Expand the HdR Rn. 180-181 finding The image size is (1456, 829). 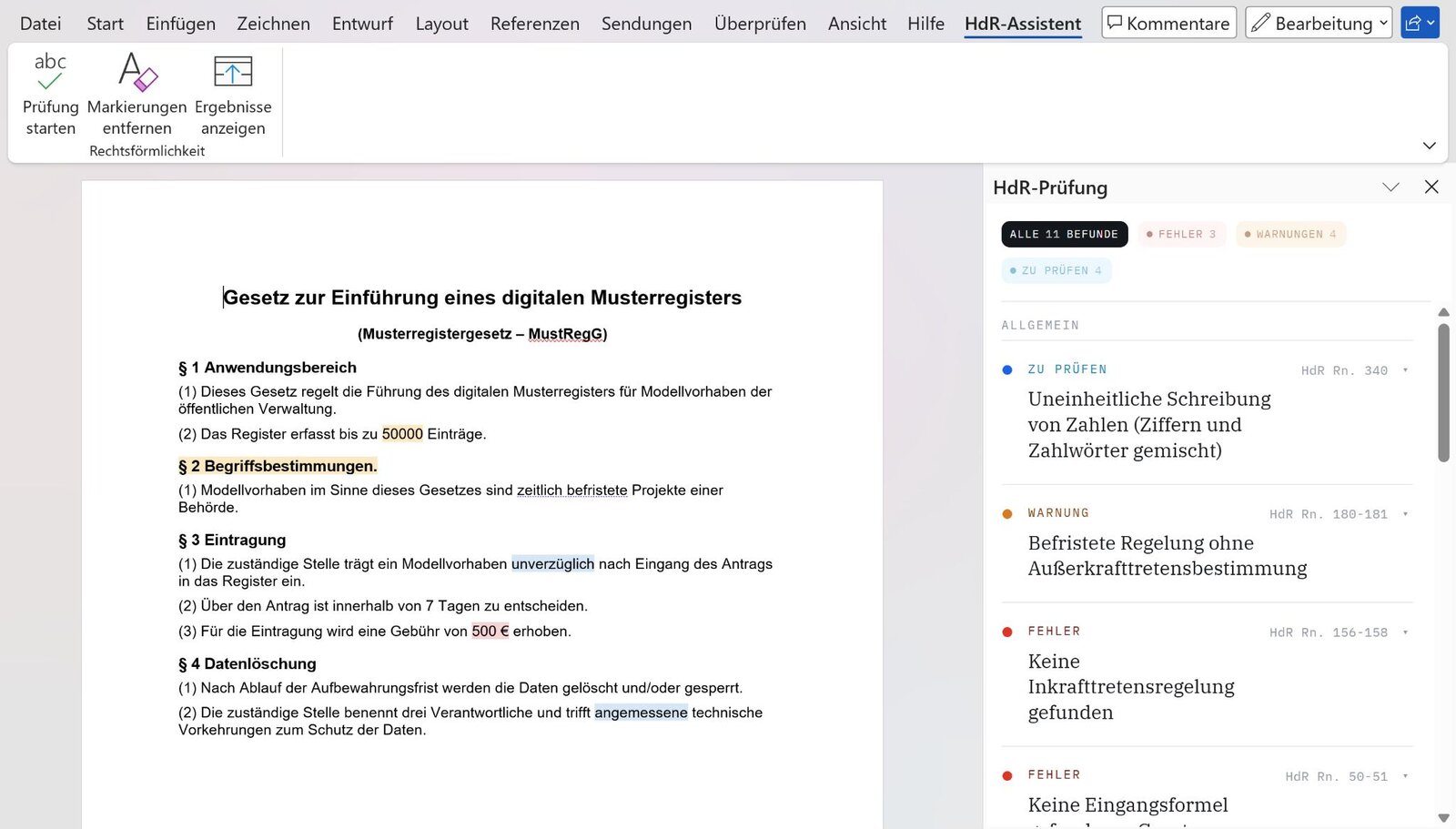pyautogui.click(x=1406, y=514)
